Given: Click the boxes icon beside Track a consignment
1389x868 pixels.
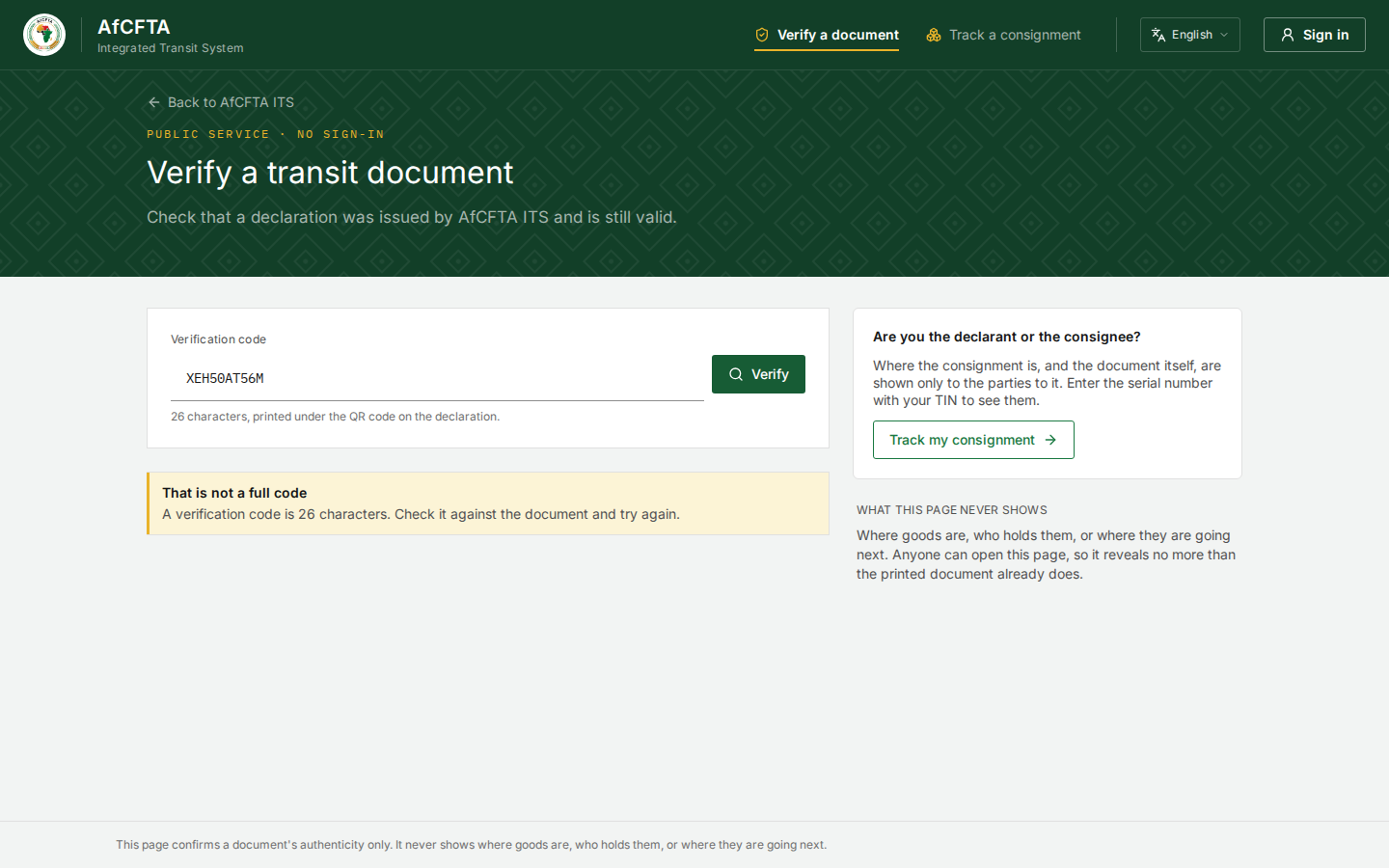Looking at the screenshot, I should 934,35.
